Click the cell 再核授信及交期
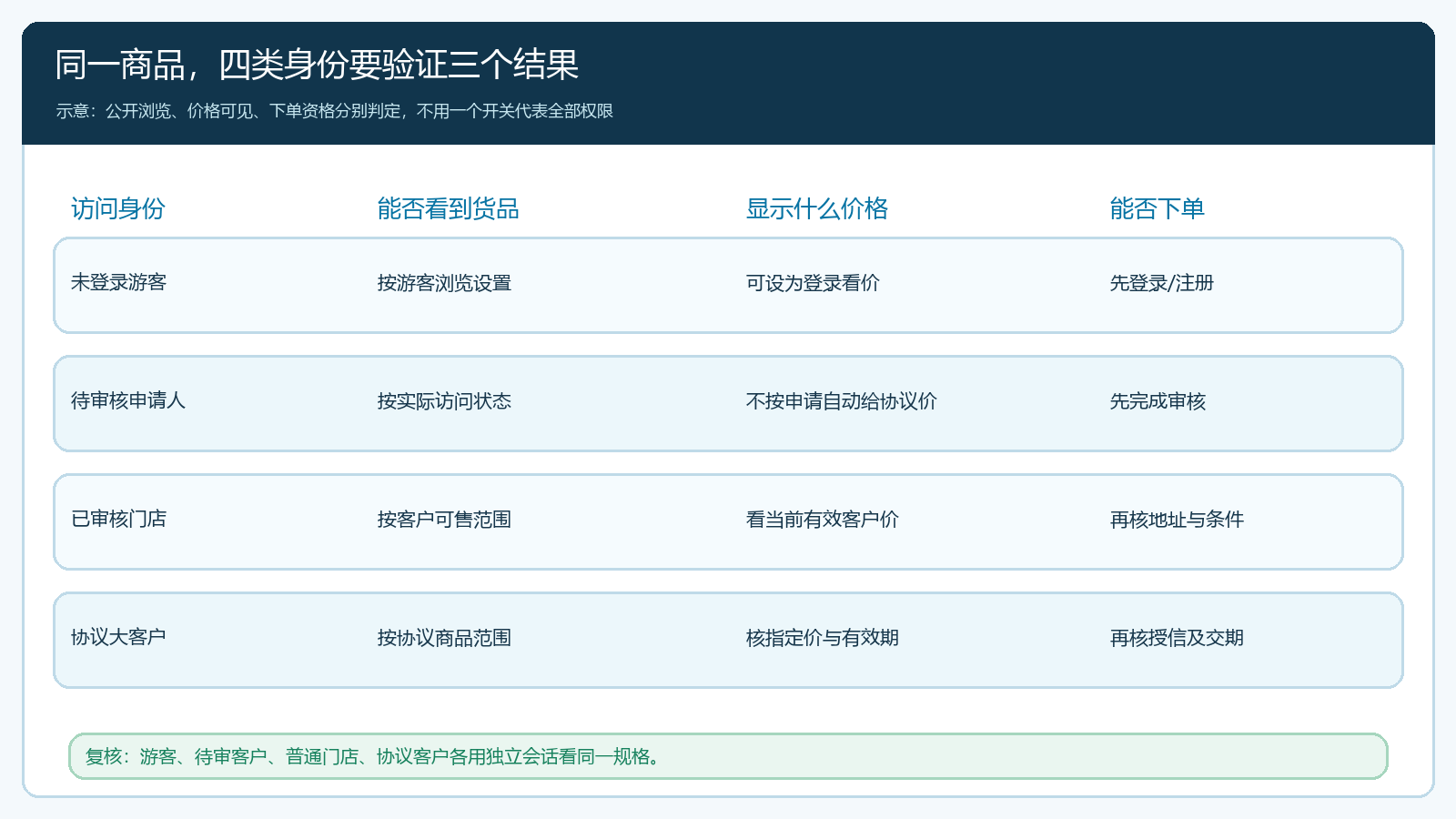This screenshot has height=819, width=1456. (x=1177, y=638)
